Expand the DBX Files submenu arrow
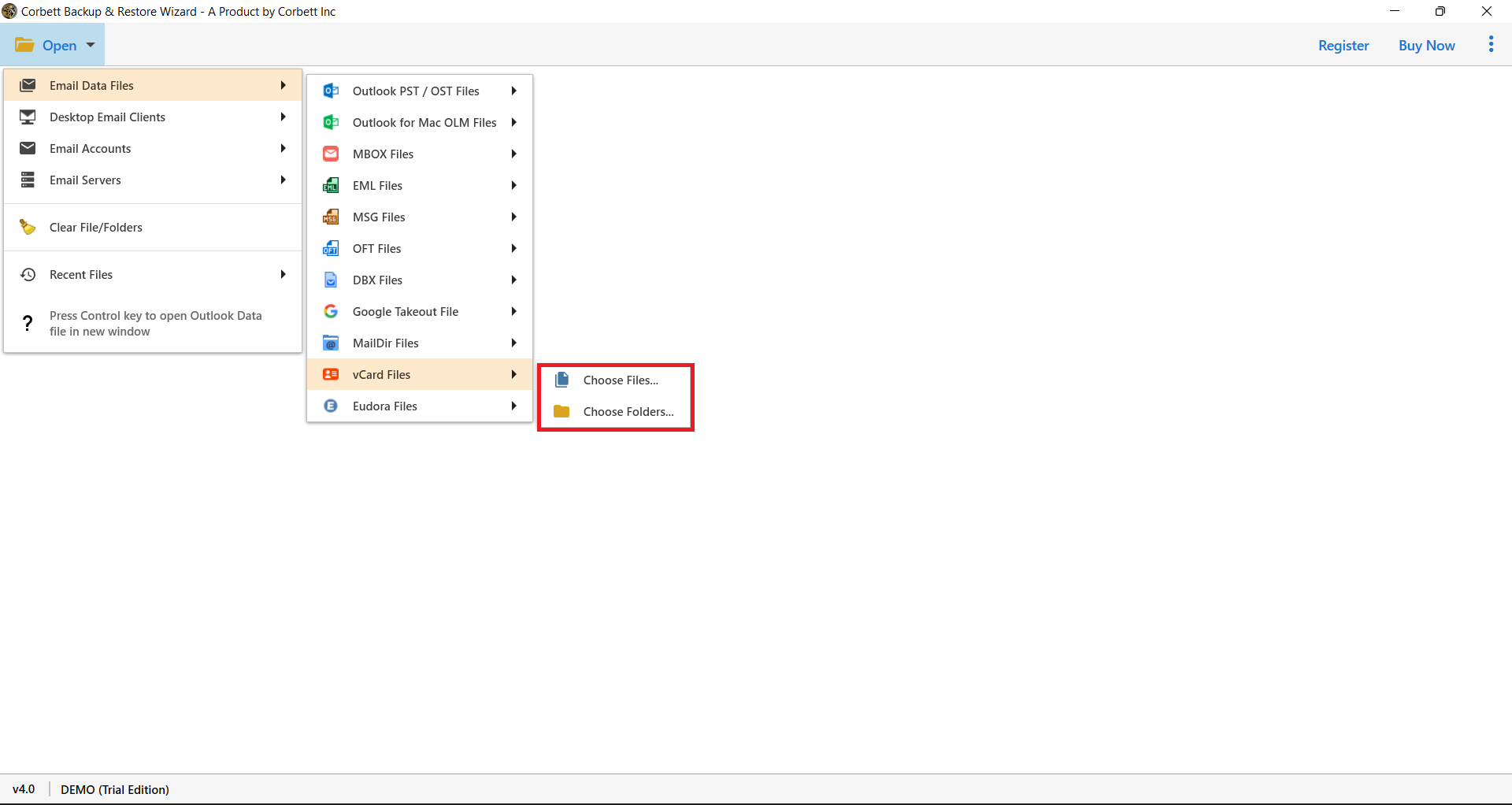Image resolution: width=1512 pixels, height=805 pixels. coord(513,280)
